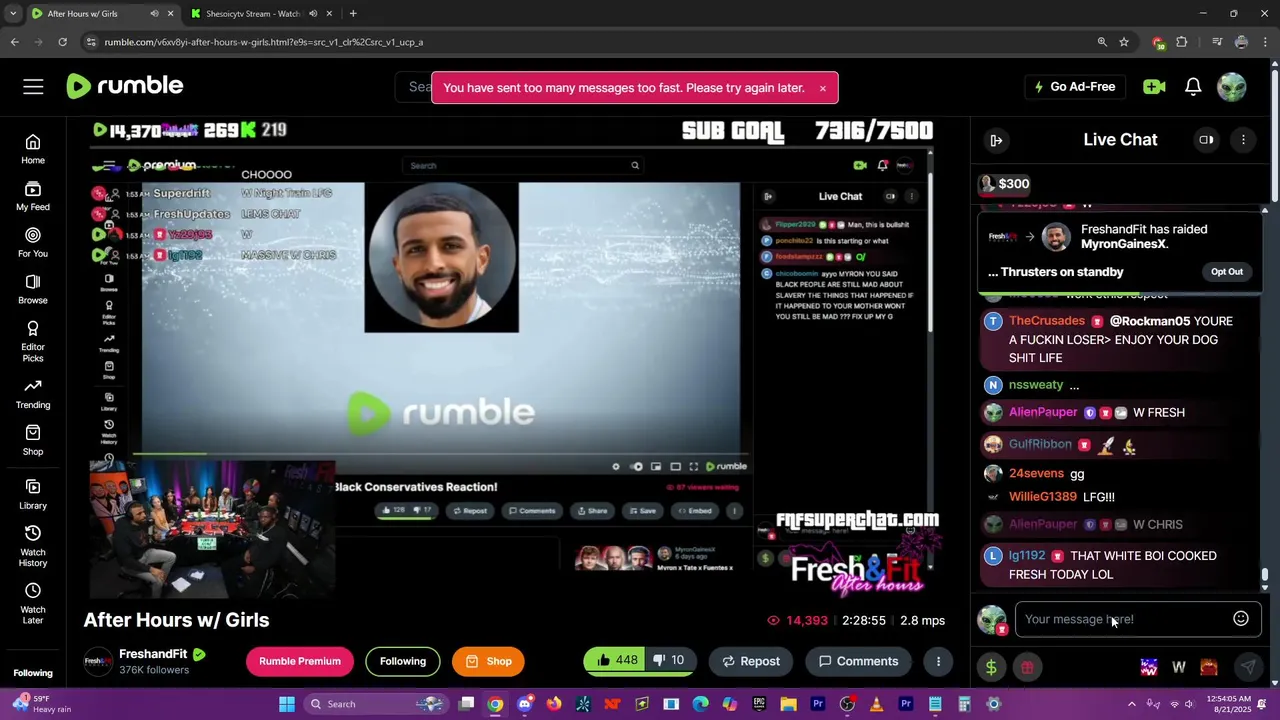Open Watch History in the sidebar

click(33, 546)
